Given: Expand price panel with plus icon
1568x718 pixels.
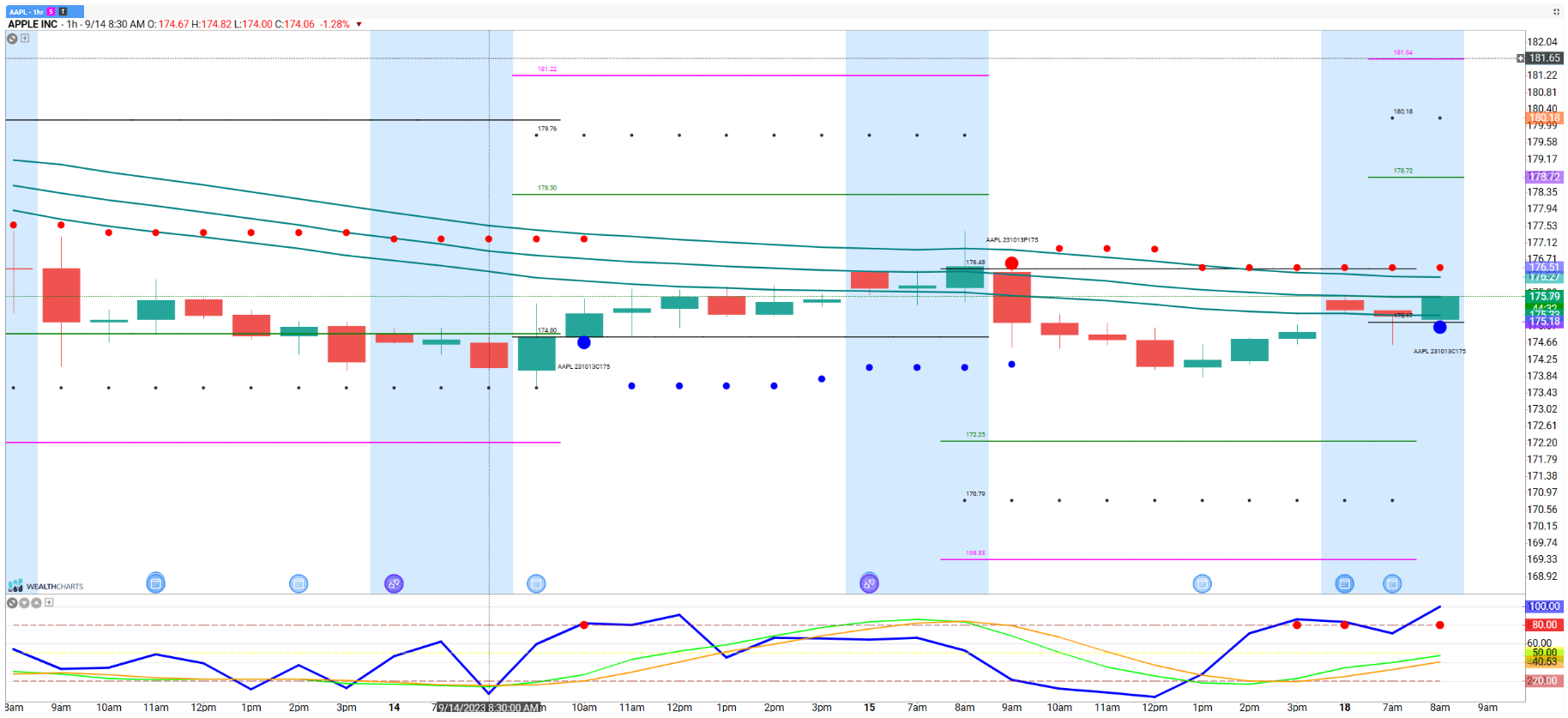Looking at the screenshot, I should coord(25,39).
